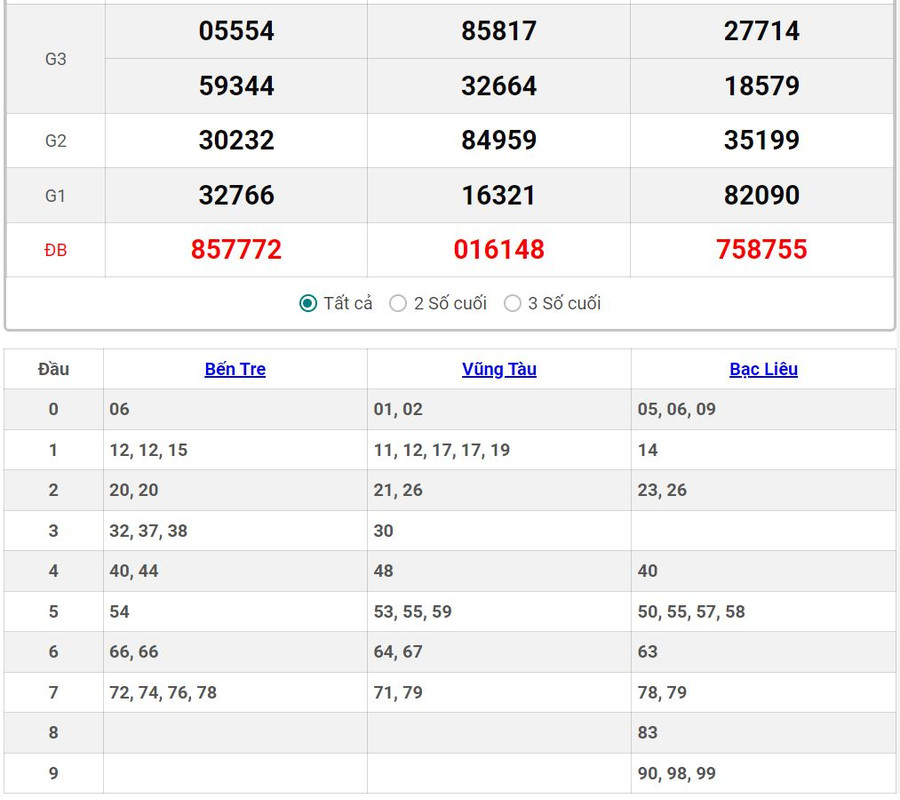Select the cell "72, 74, 76, 78"
Screen dimensions: 900x800
point(163,692)
